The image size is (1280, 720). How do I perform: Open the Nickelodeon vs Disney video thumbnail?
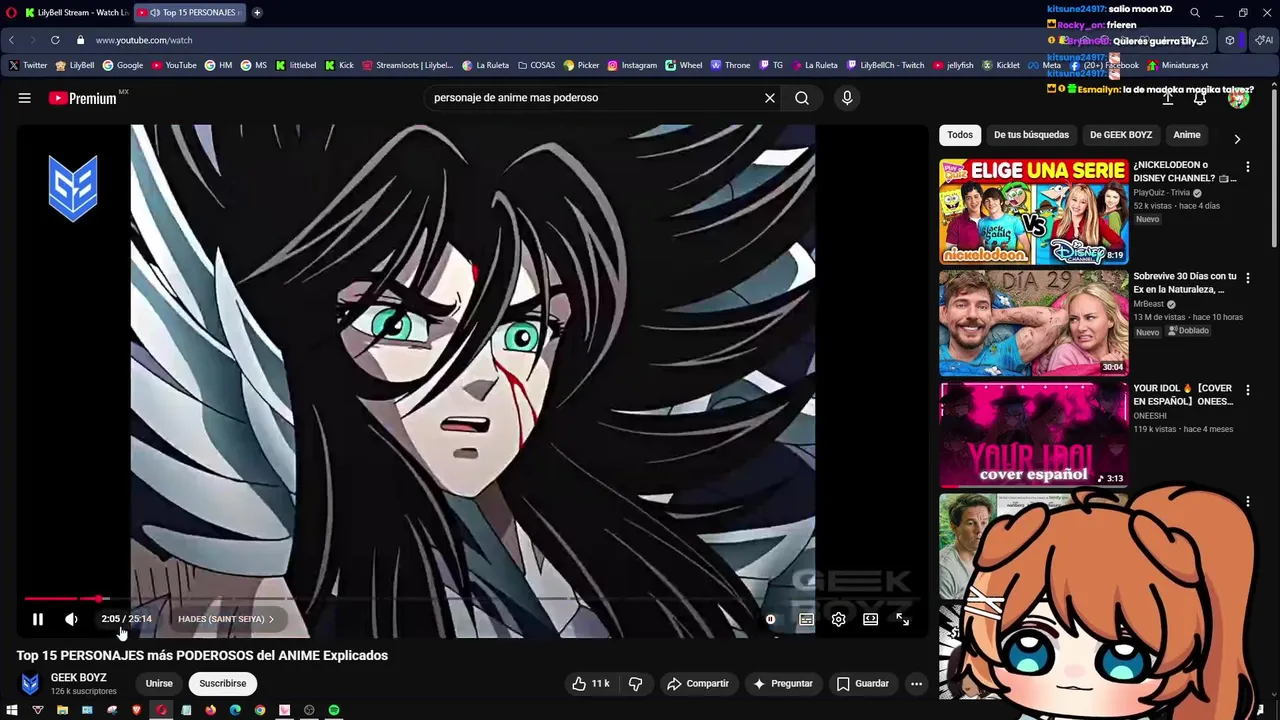(1034, 211)
